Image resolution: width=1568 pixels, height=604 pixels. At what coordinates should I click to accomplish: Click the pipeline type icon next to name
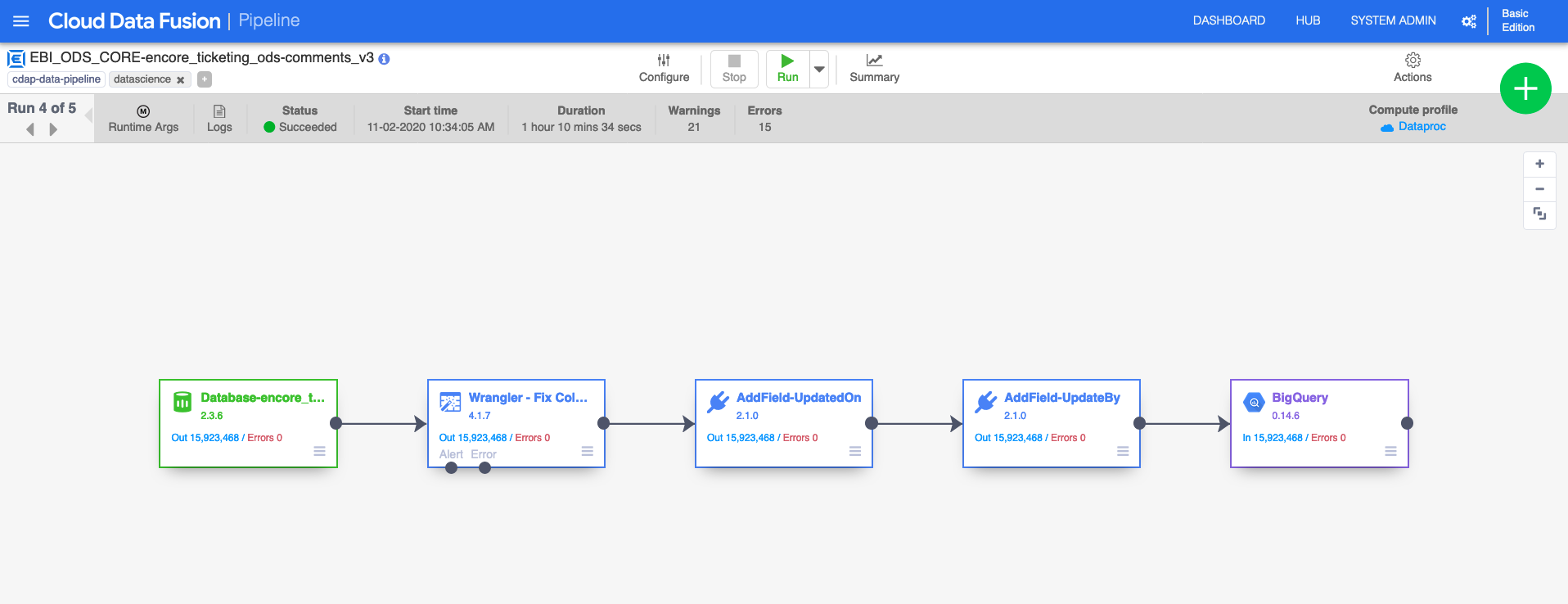[x=16, y=59]
